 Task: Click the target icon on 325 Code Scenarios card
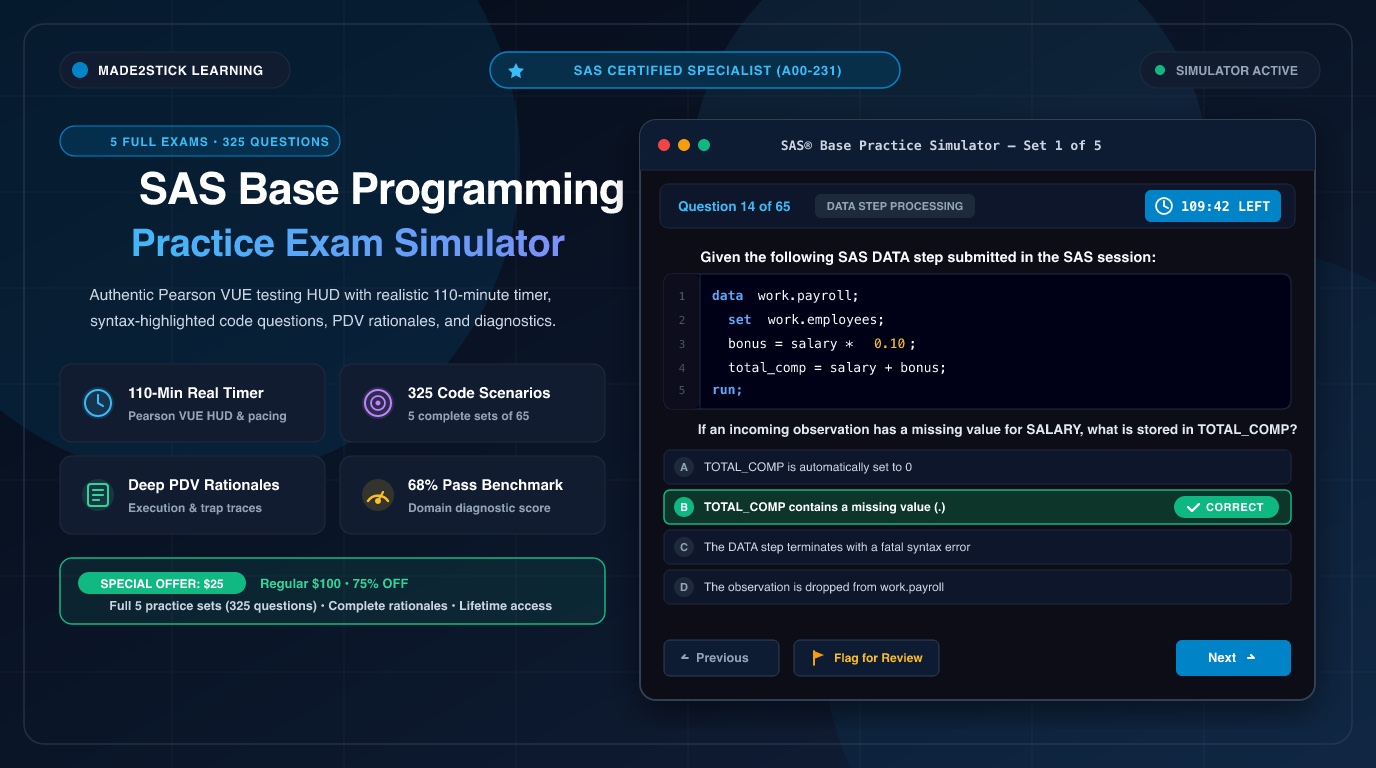point(377,403)
